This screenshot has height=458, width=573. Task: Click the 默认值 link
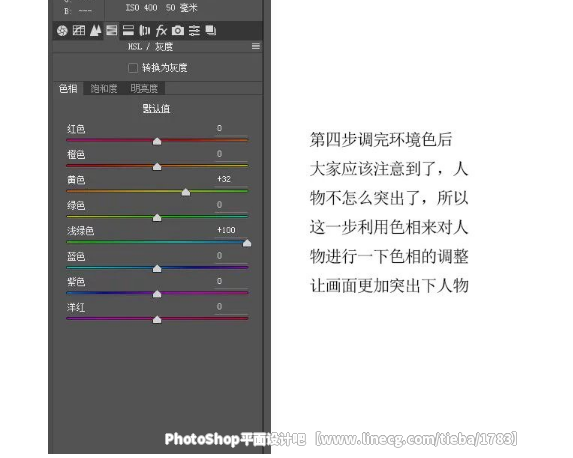click(x=156, y=109)
